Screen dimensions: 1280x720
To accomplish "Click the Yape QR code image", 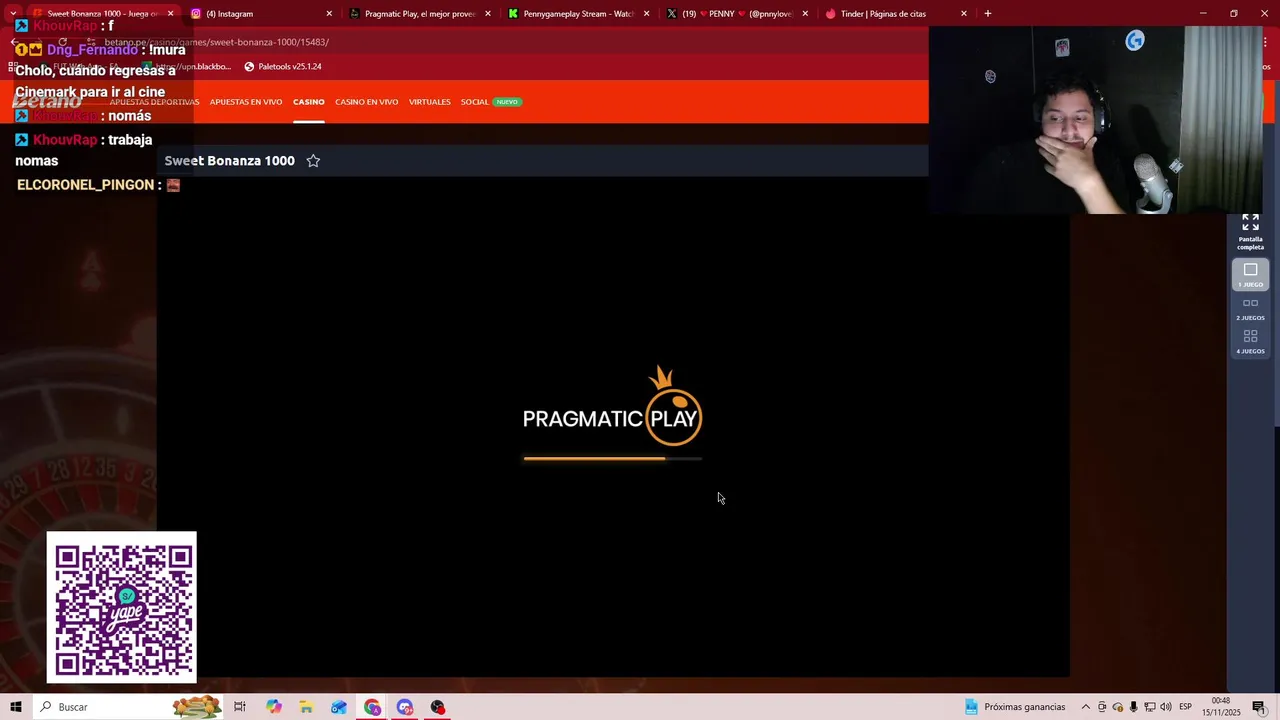I will coord(122,608).
